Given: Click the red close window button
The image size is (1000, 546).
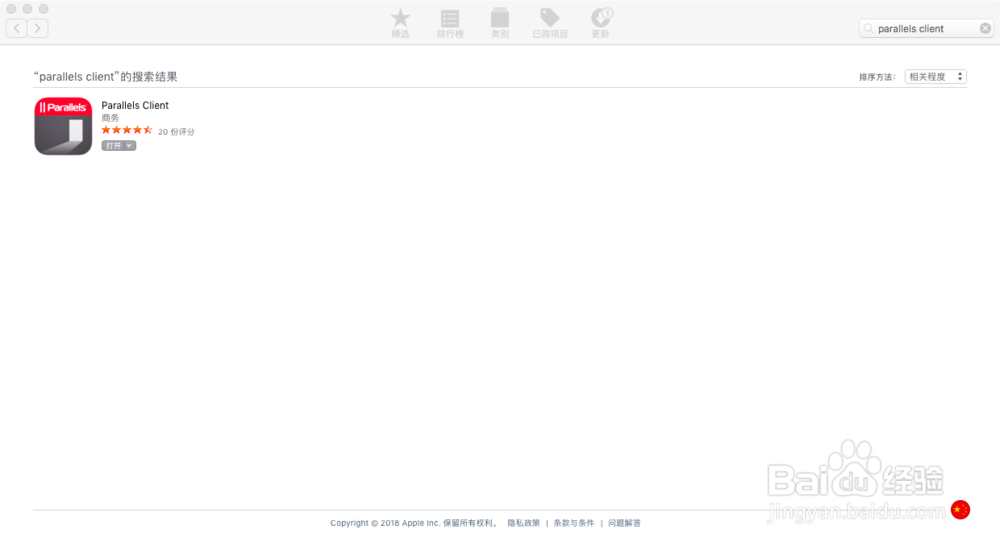Looking at the screenshot, I should click(x=11, y=9).
